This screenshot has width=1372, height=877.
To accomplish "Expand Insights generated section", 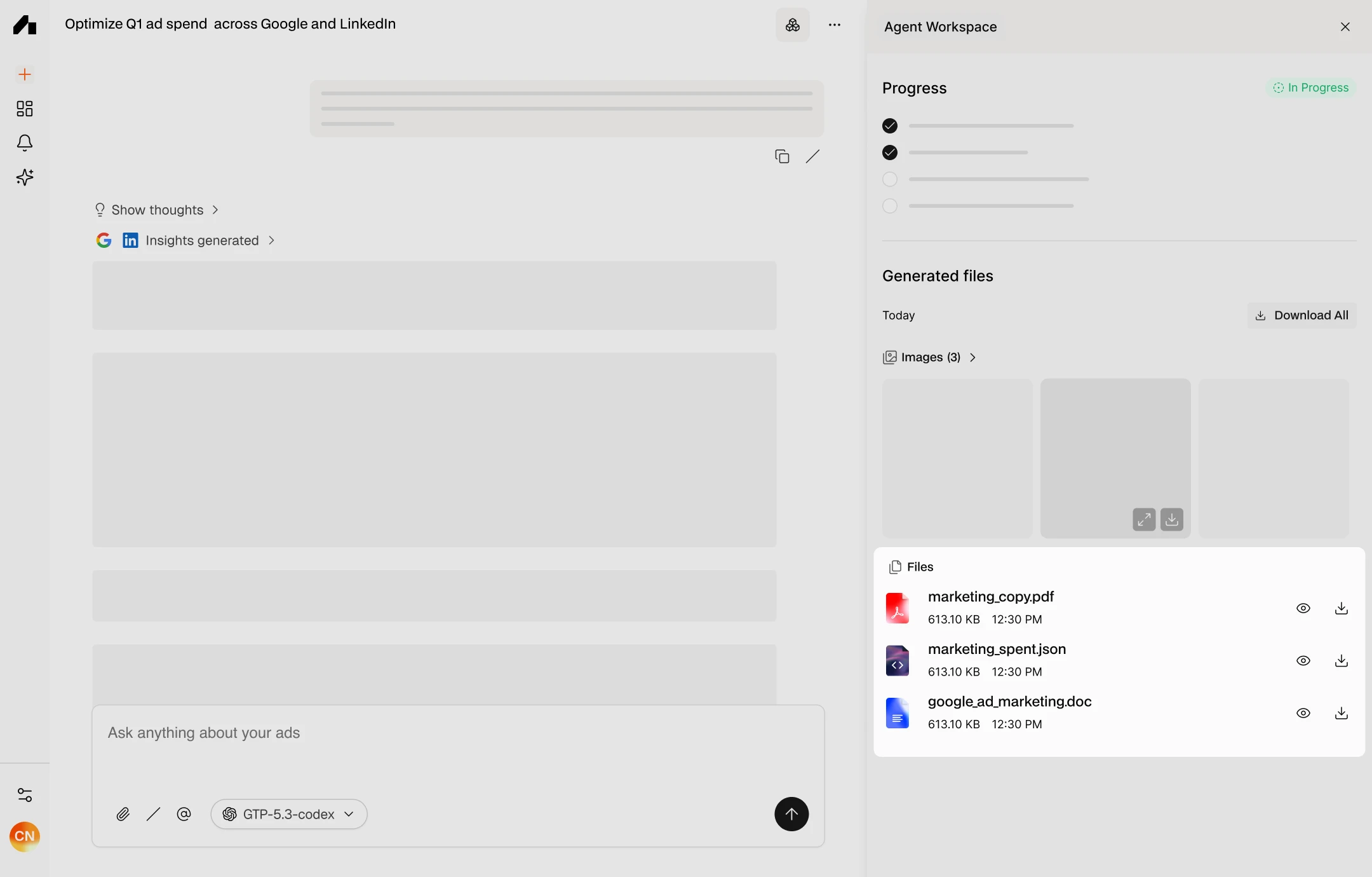I will click(x=202, y=240).
